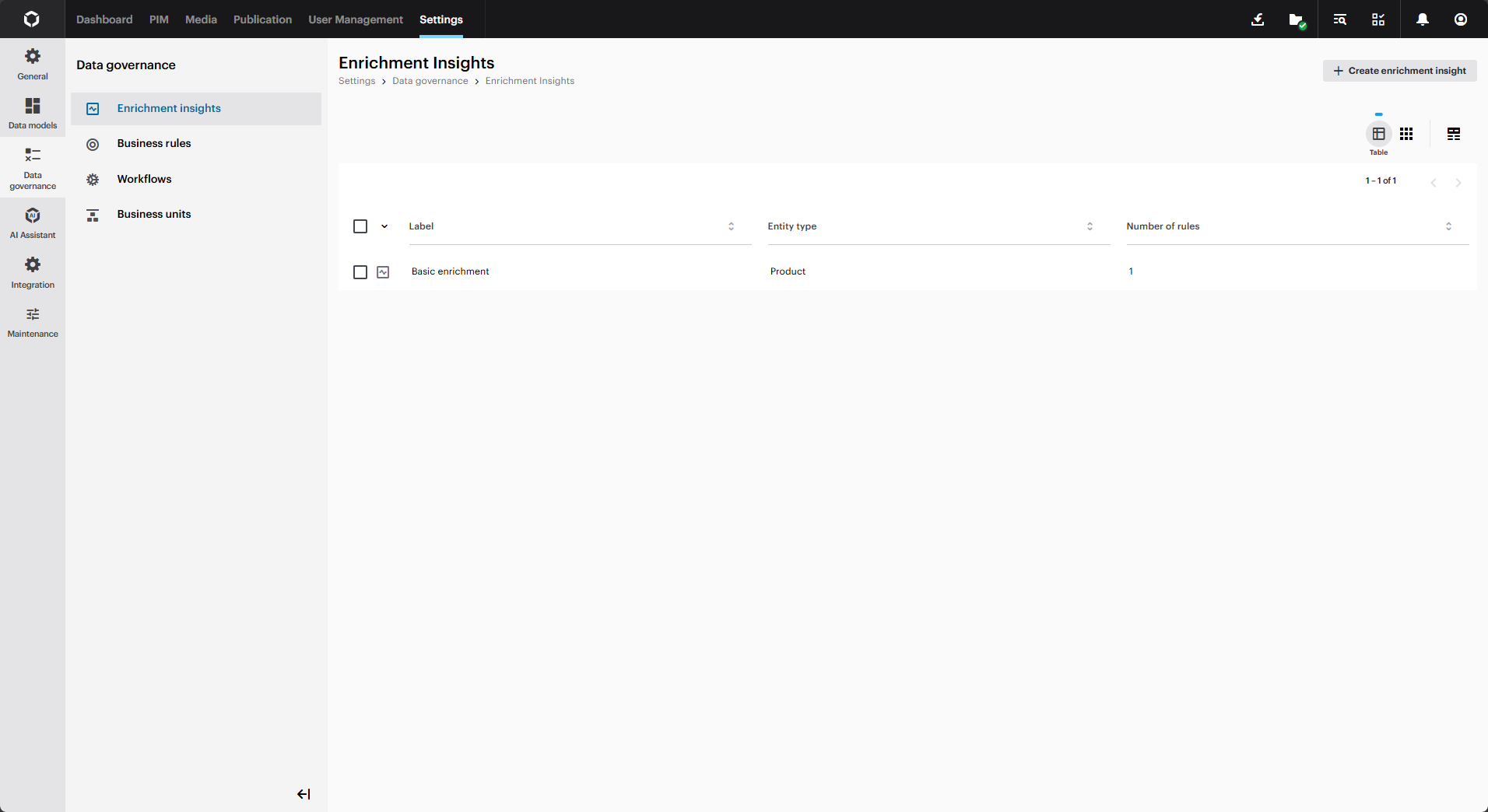Toggle the select-all checkbox in table header
The height and width of the screenshot is (812, 1488).
tap(360, 226)
